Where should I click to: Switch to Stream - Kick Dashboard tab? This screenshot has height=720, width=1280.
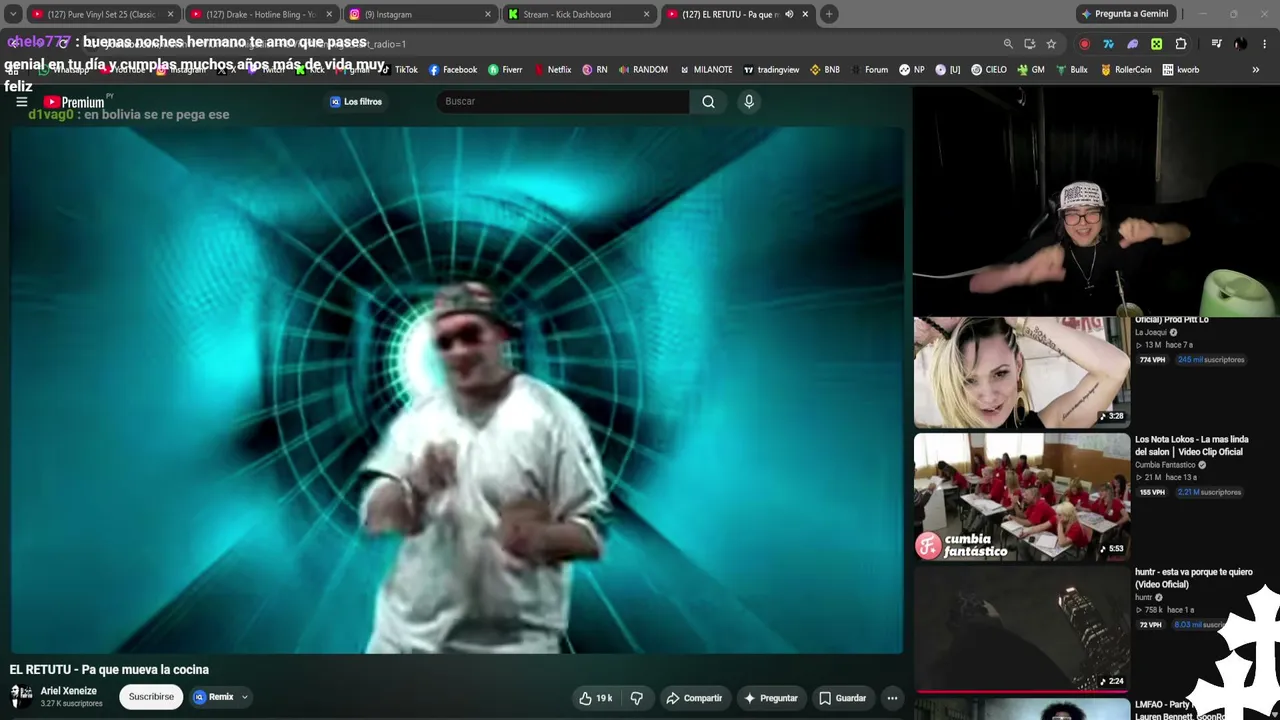click(x=579, y=14)
